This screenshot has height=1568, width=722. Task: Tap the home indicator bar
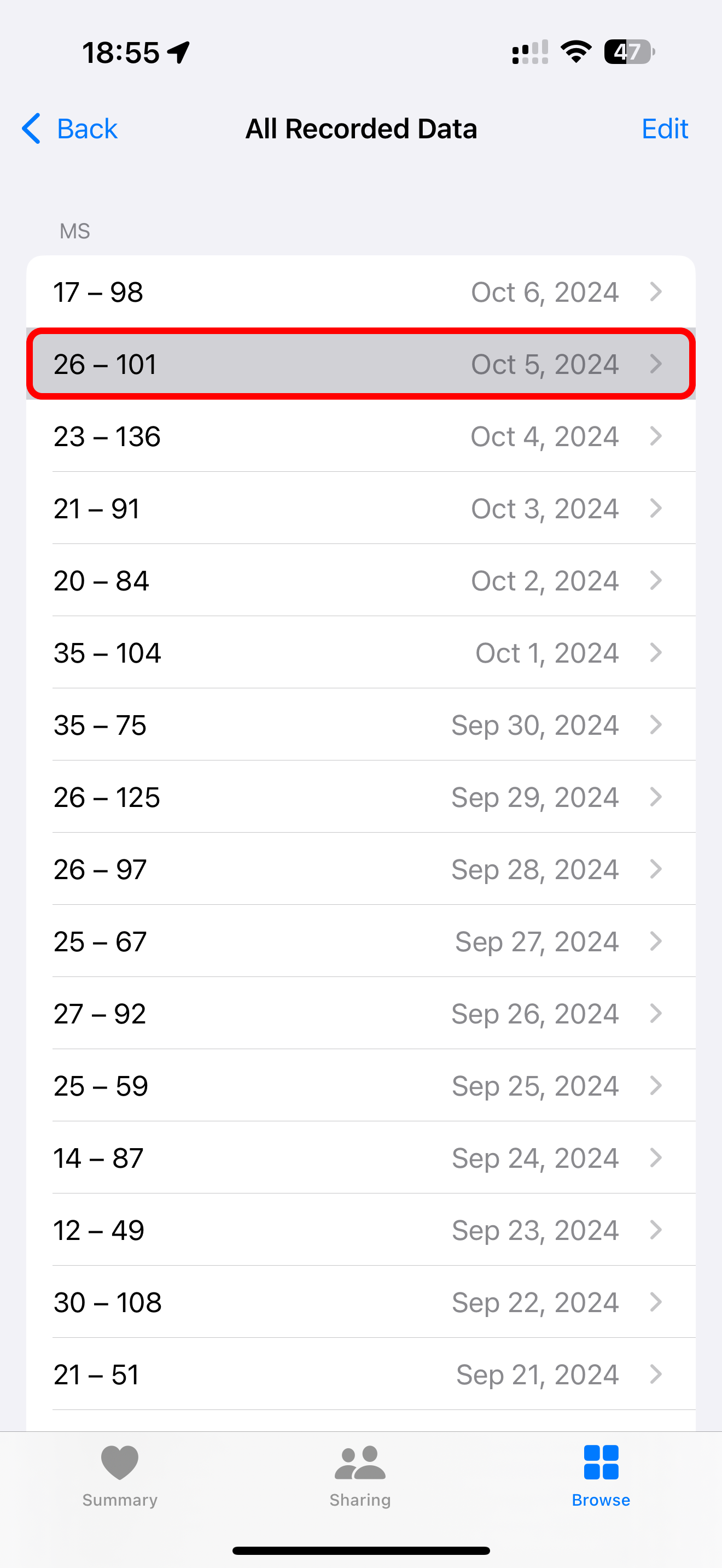tap(360, 1551)
